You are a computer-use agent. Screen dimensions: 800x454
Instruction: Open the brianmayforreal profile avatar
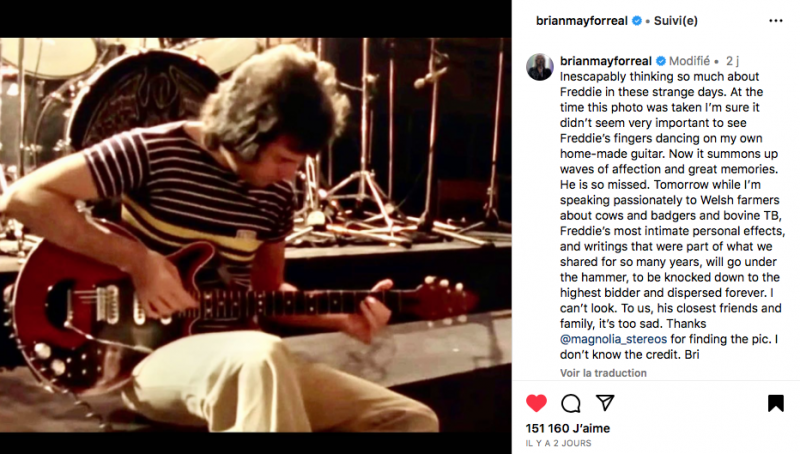pyautogui.click(x=540, y=67)
